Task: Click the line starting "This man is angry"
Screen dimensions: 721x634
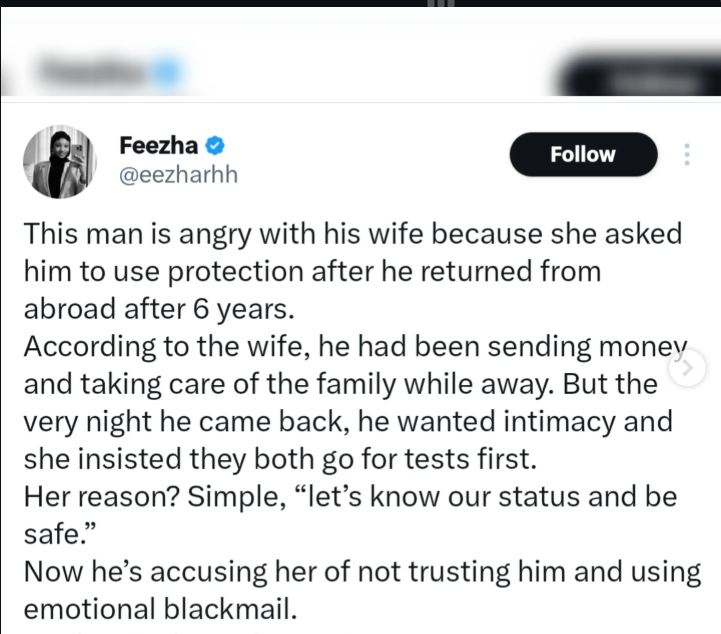Action: (352, 235)
